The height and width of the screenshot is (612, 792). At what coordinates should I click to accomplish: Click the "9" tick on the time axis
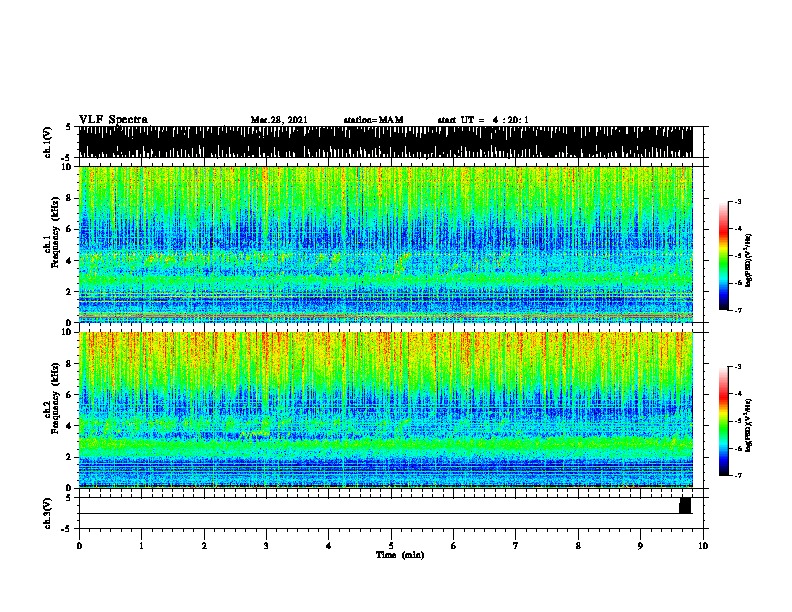(640, 546)
